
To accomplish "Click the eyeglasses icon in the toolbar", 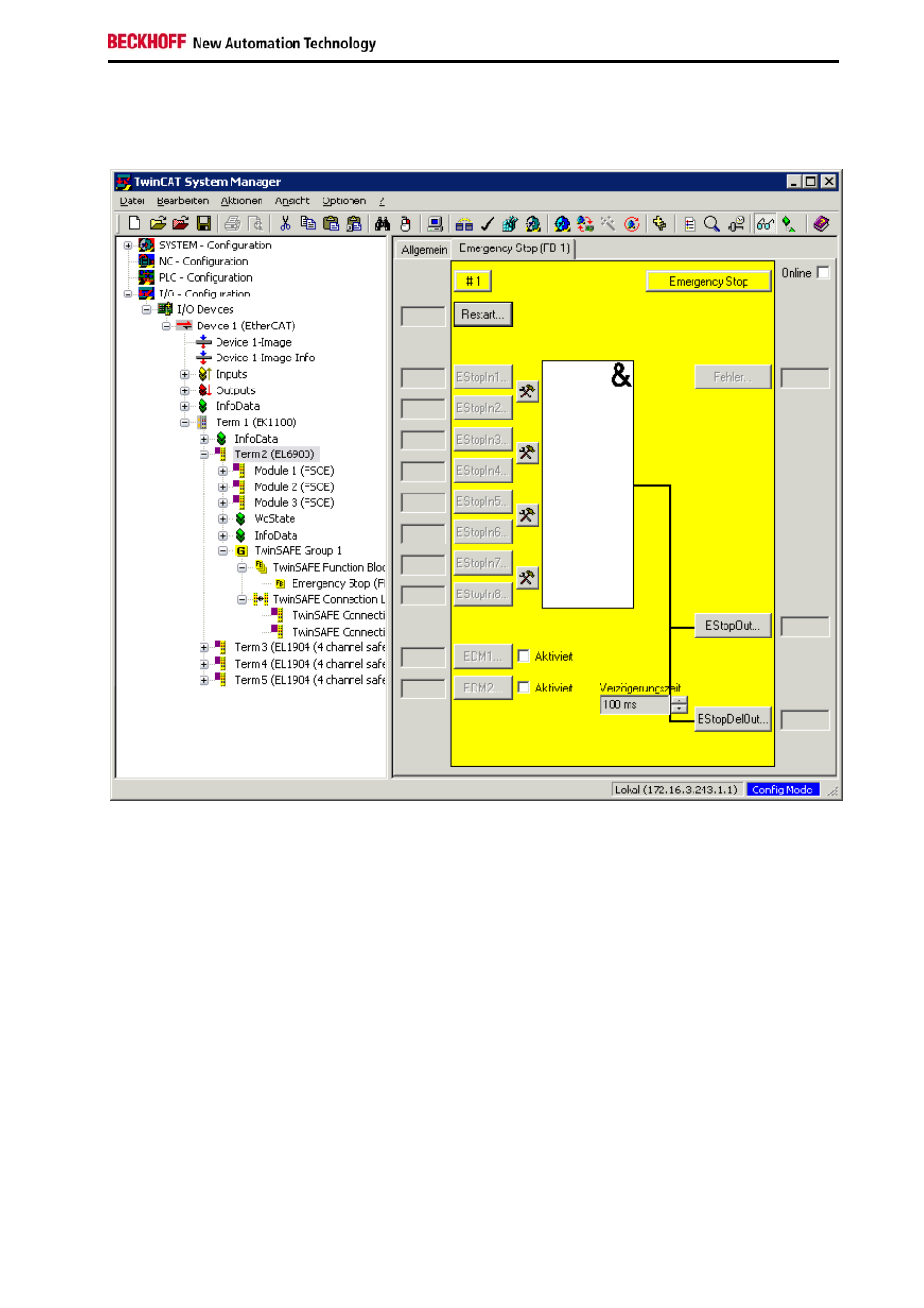I will [765, 224].
